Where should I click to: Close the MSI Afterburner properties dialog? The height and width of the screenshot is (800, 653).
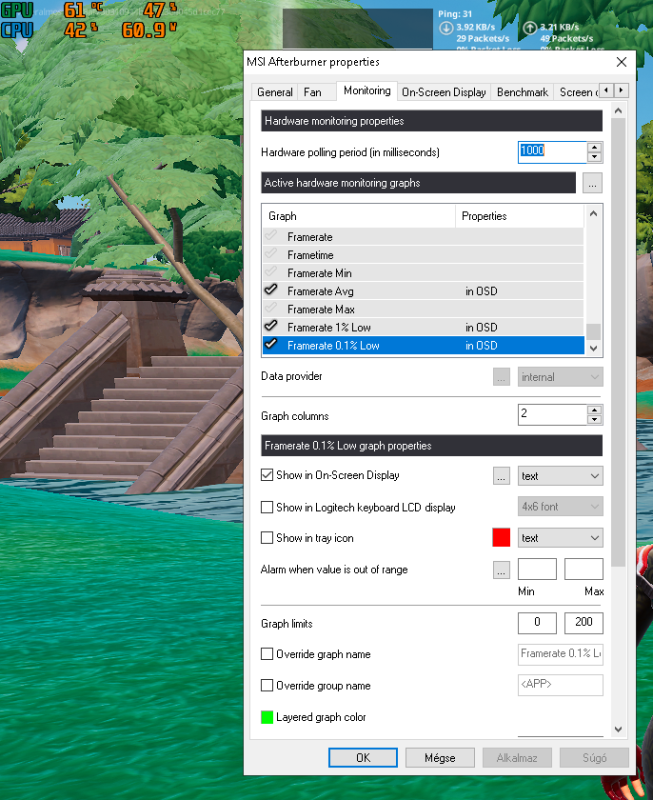pyautogui.click(x=621, y=62)
